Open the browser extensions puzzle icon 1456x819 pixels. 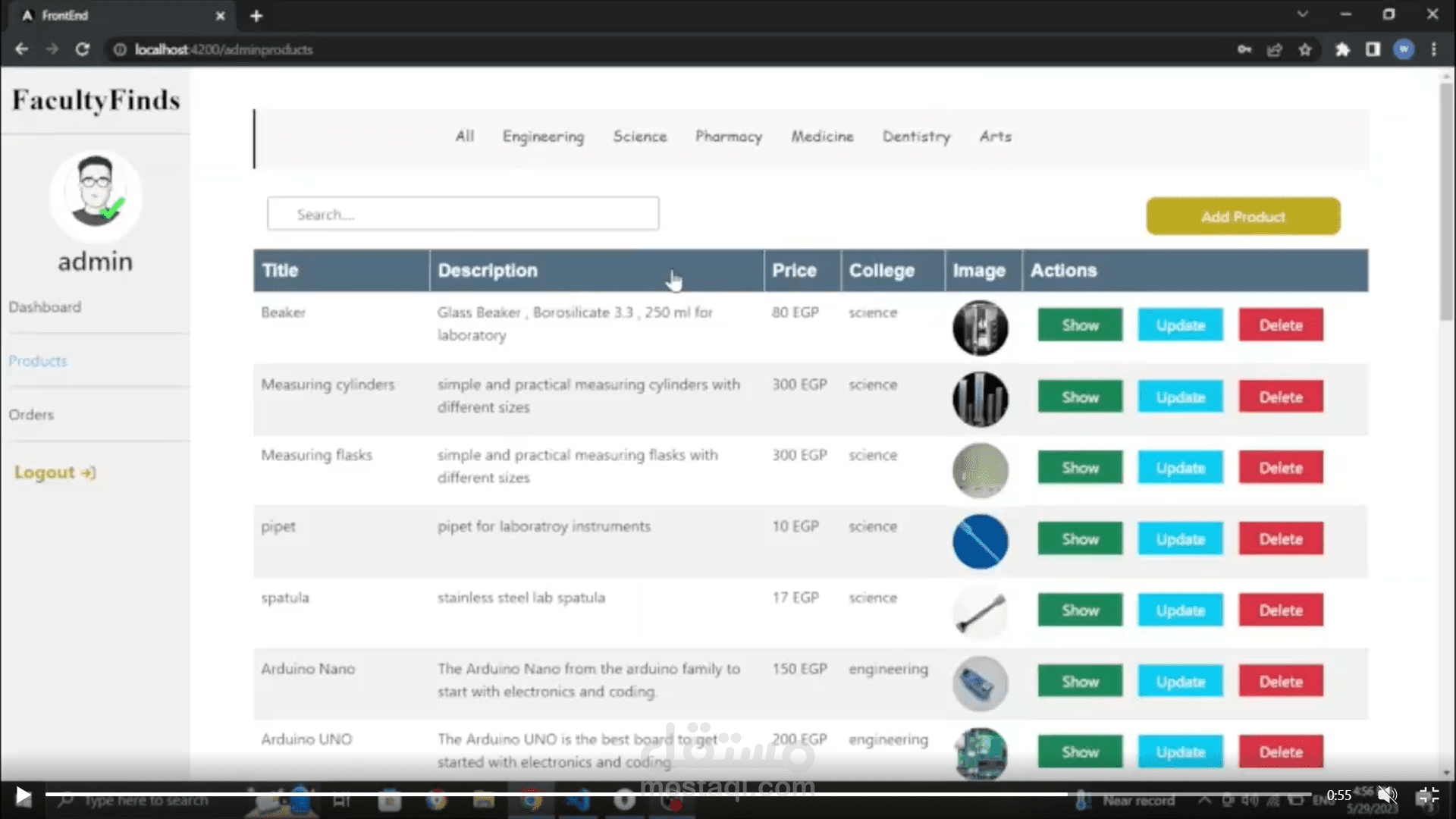point(1342,49)
